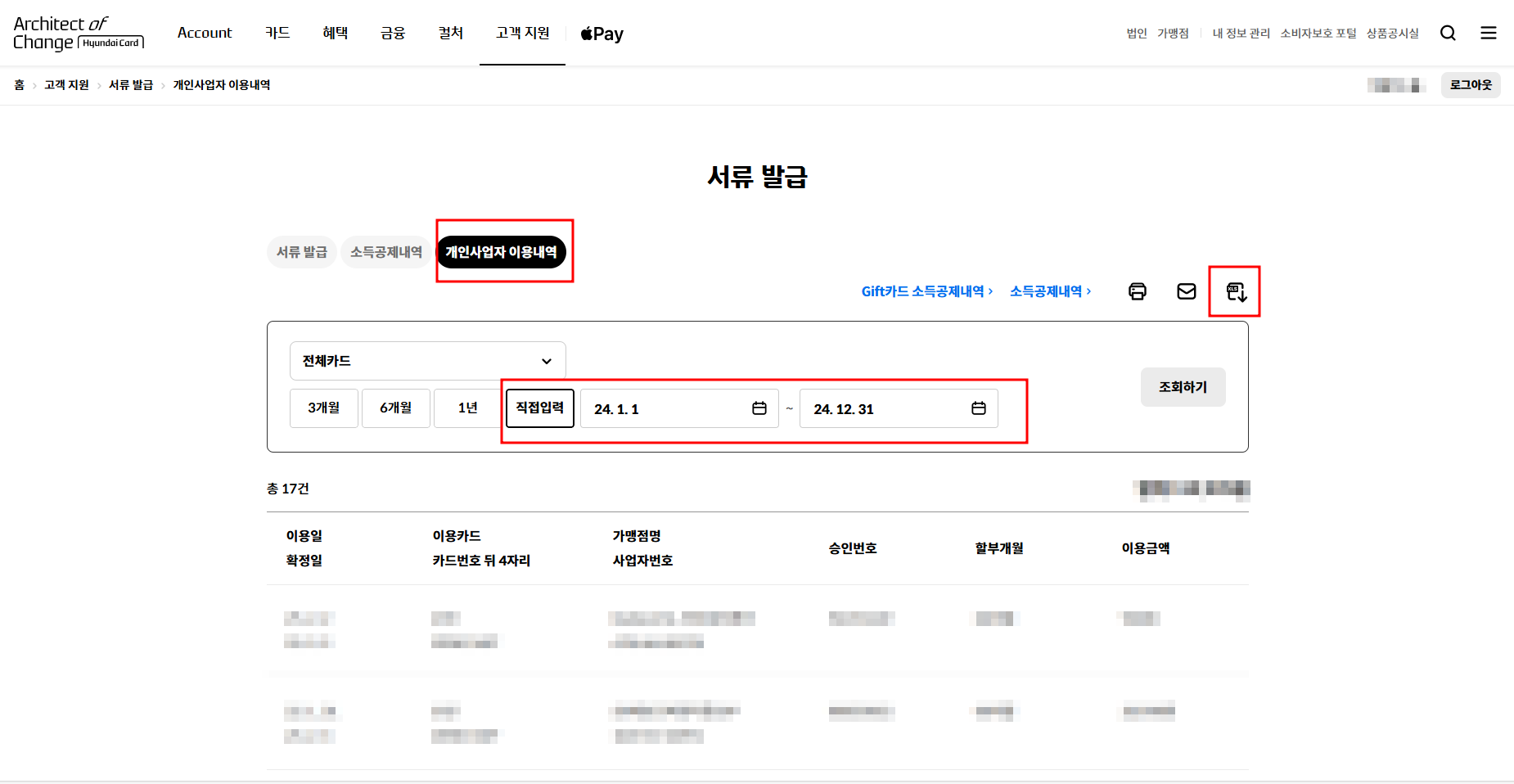Click the start date field 24. 1. 1
Screen dimensions: 1514x784
tap(679, 408)
